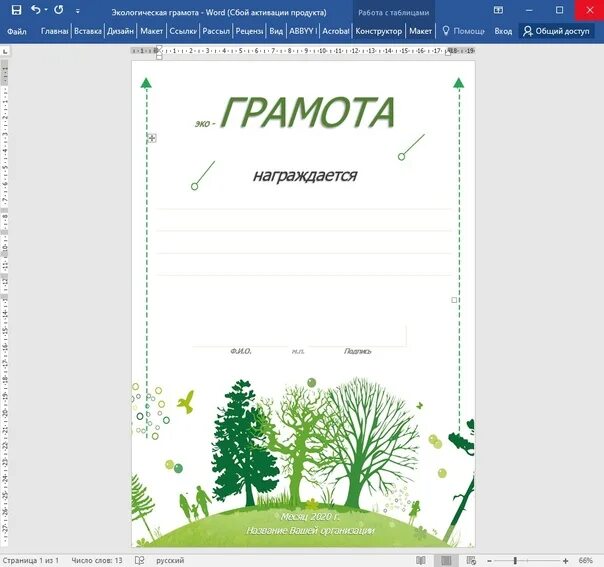
Task: Click the table resize handle at the right
Action: [454, 300]
